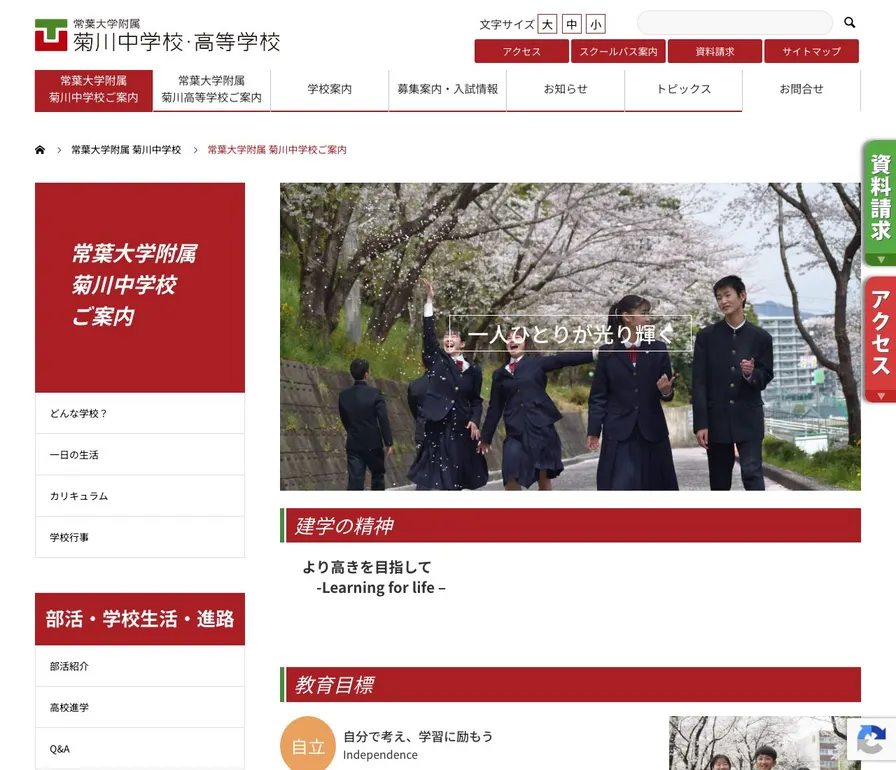Click the reCAPTCHA badge icon
Image resolution: width=896 pixels, height=770 pixels.
pyautogui.click(x=871, y=739)
